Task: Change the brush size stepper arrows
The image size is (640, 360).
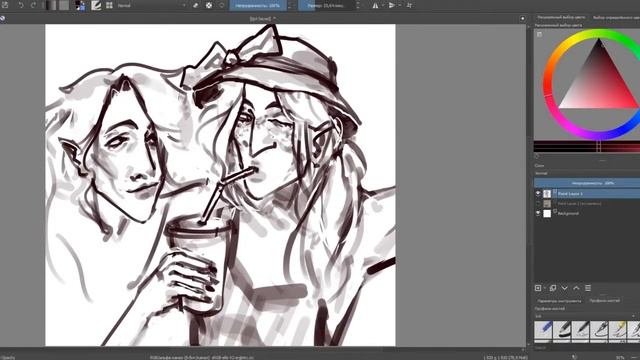Action: point(358,5)
